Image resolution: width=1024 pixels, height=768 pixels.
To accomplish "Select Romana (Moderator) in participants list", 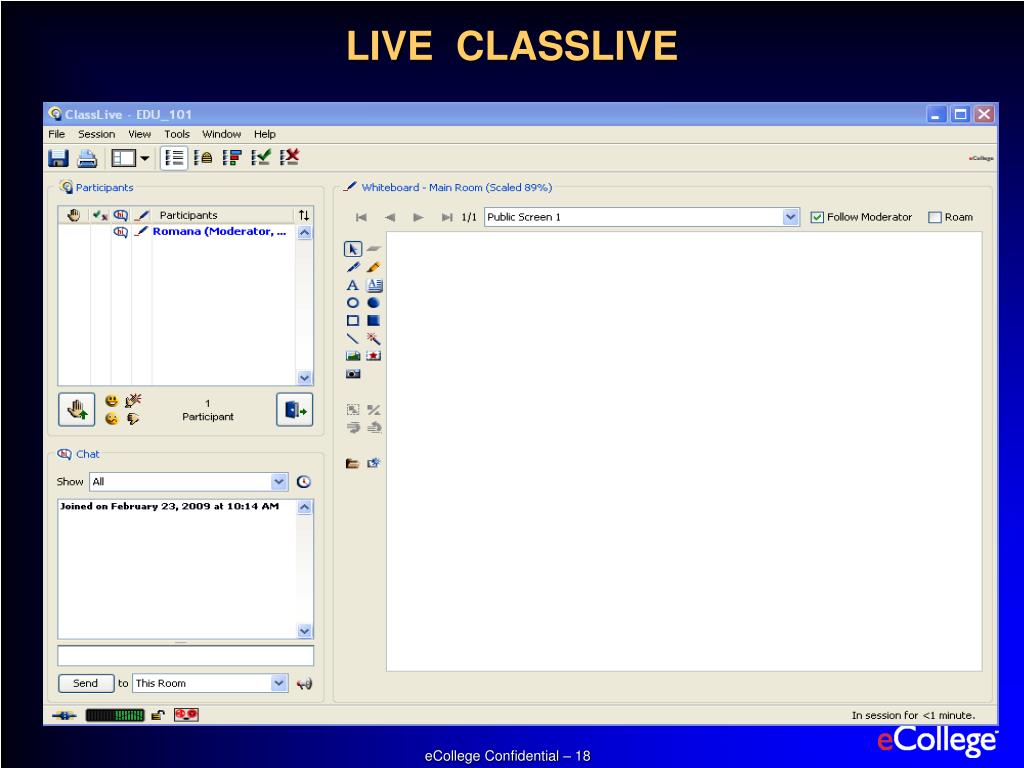I will tap(219, 231).
